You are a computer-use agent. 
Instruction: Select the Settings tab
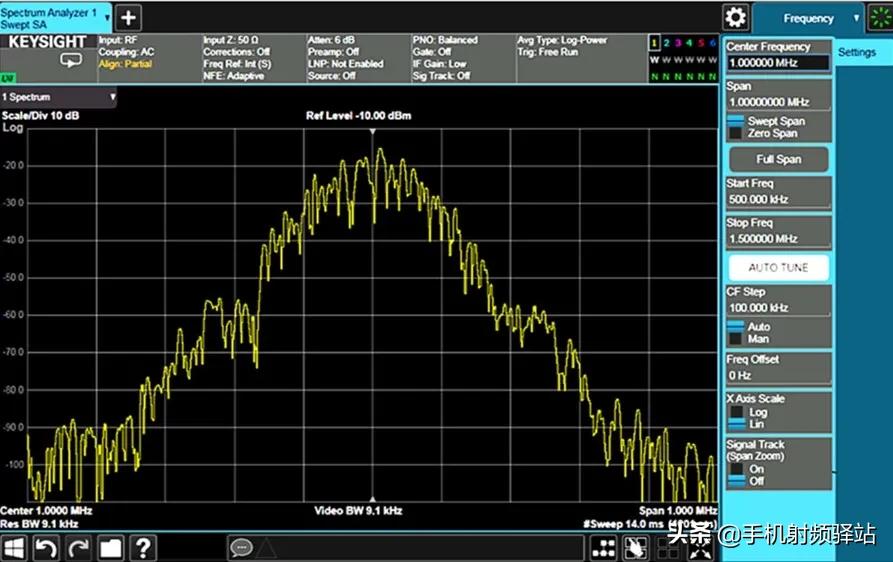tap(857, 52)
